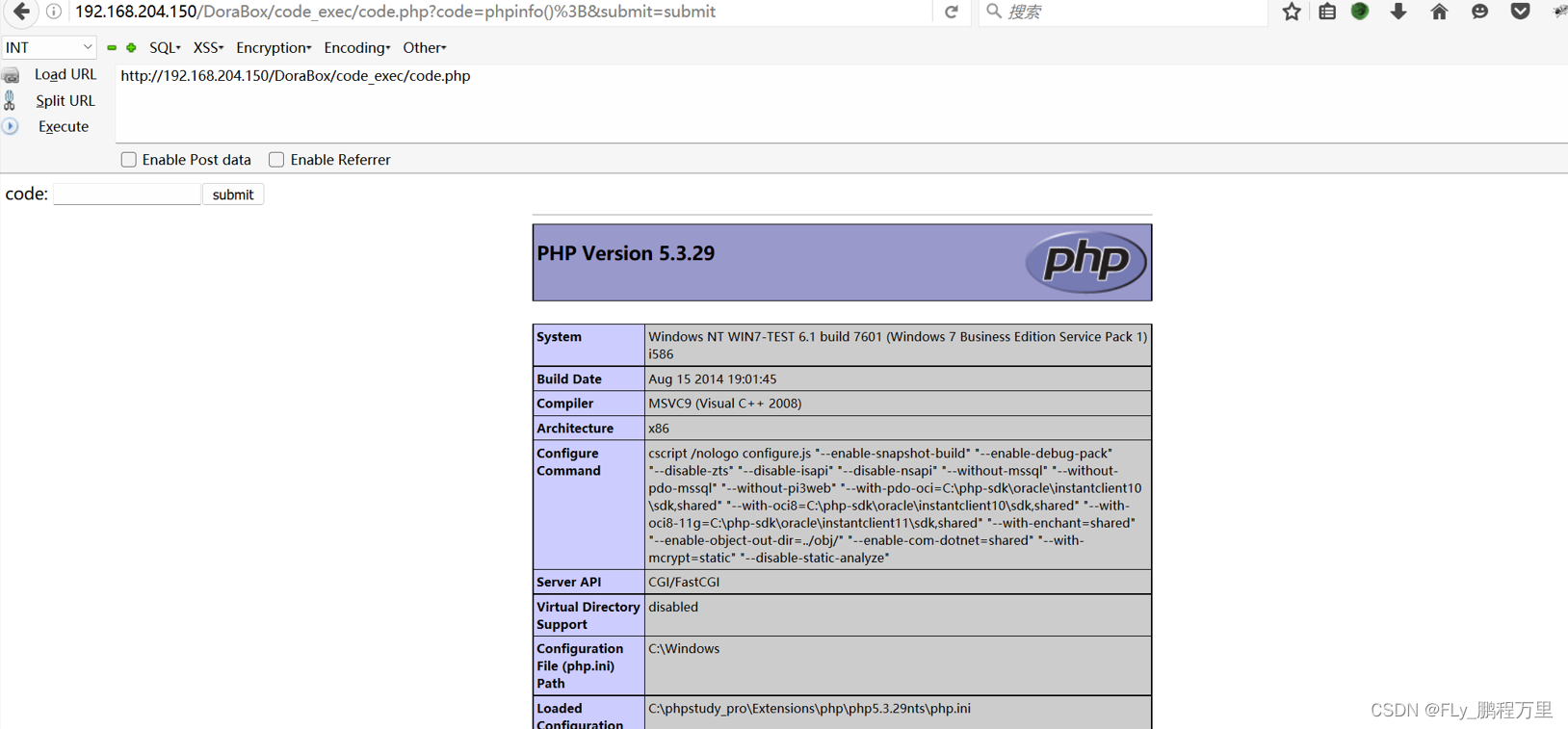
Task: Click the Execute label
Action: point(64,126)
